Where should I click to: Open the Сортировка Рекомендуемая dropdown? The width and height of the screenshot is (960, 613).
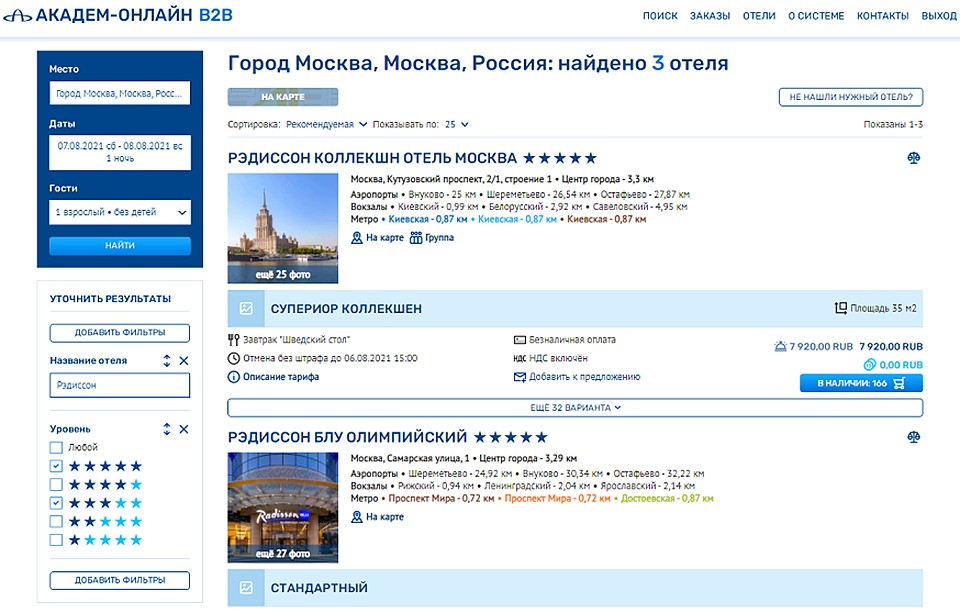326,124
